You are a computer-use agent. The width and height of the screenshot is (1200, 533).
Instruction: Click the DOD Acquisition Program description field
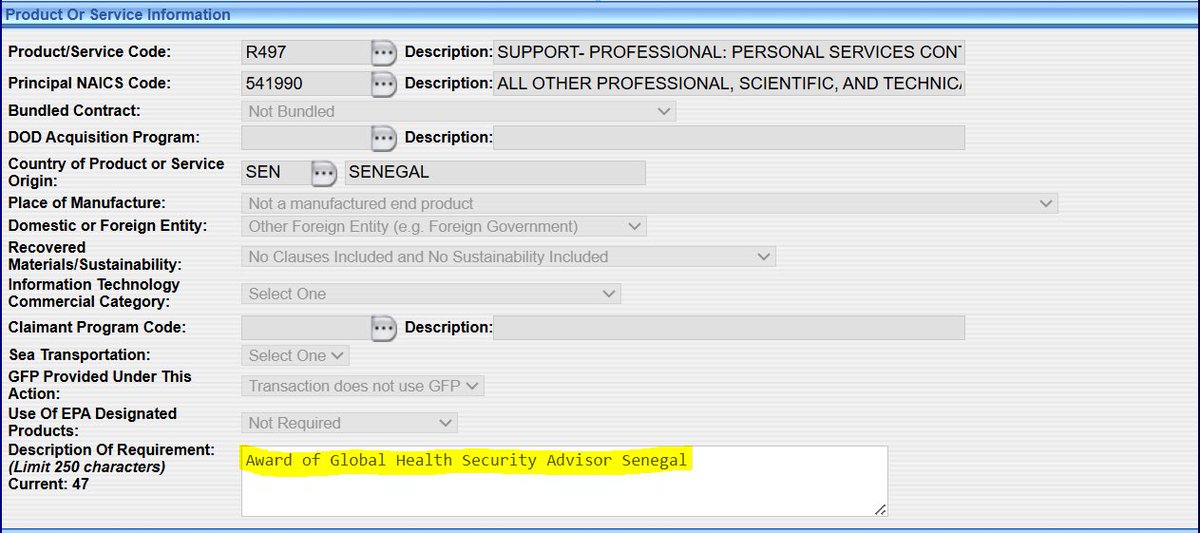click(729, 137)
